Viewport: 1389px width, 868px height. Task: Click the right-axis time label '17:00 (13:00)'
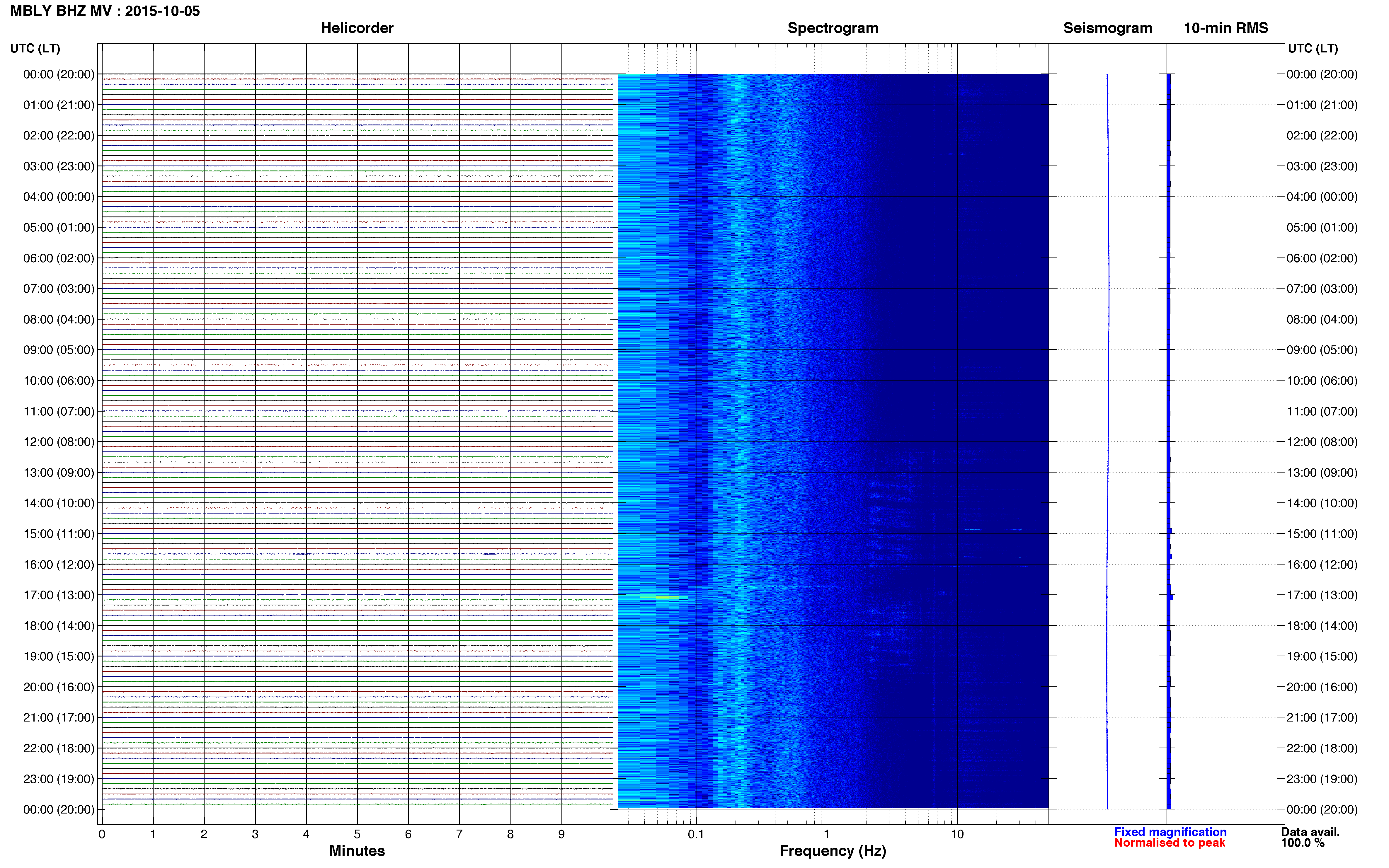point(1322,595)
